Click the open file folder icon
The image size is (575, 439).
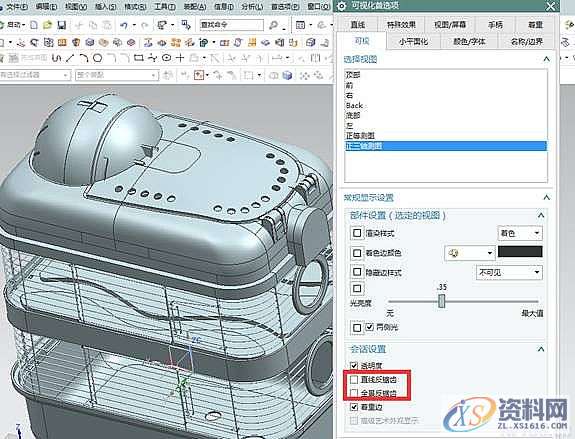47,25
